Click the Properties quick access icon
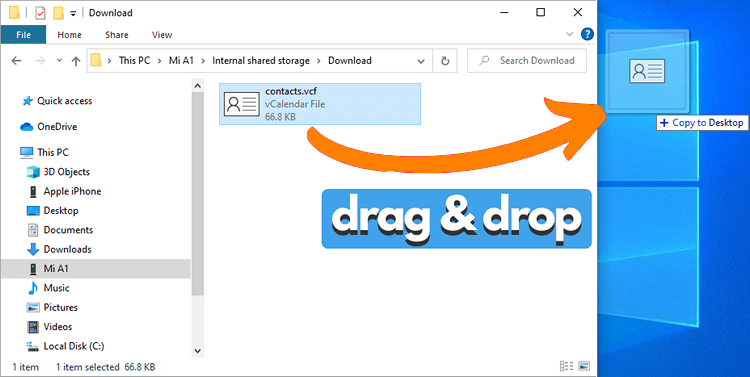The image size is (750, 377). coord(41,13)
